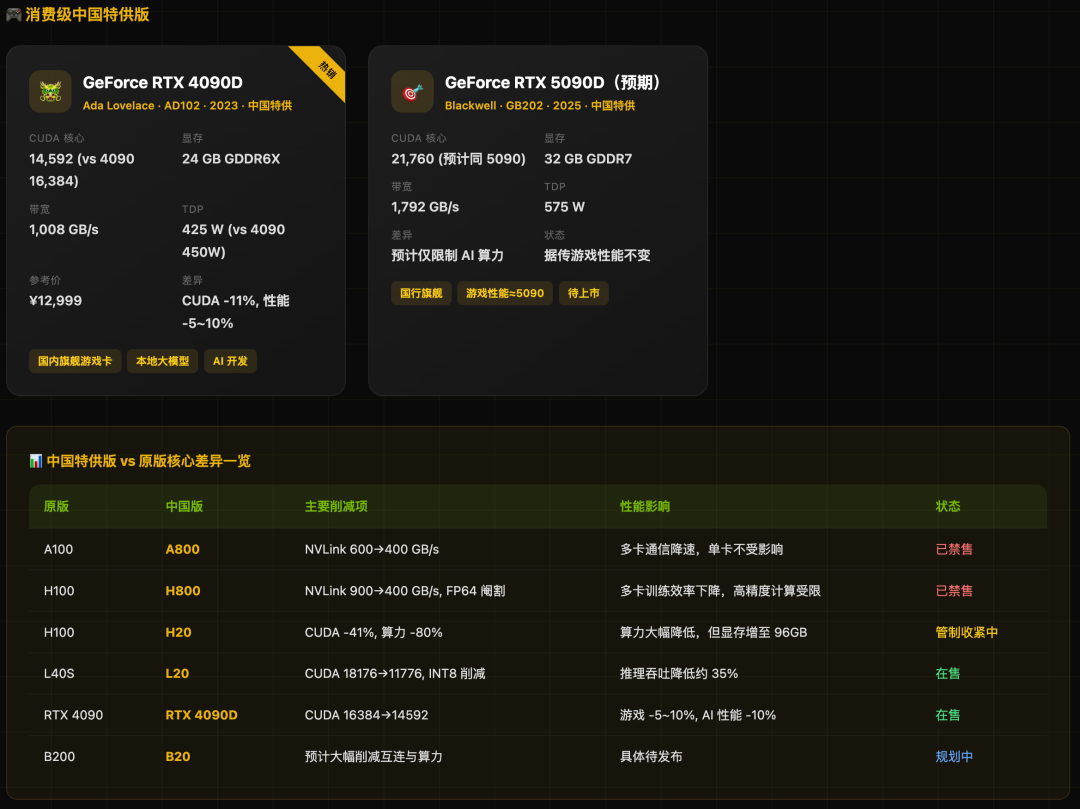Click the 1,792 GB/s bandwidth value
Viewport: 1080px width, 809px height.
pyautogui.click(x=425, y=207)
